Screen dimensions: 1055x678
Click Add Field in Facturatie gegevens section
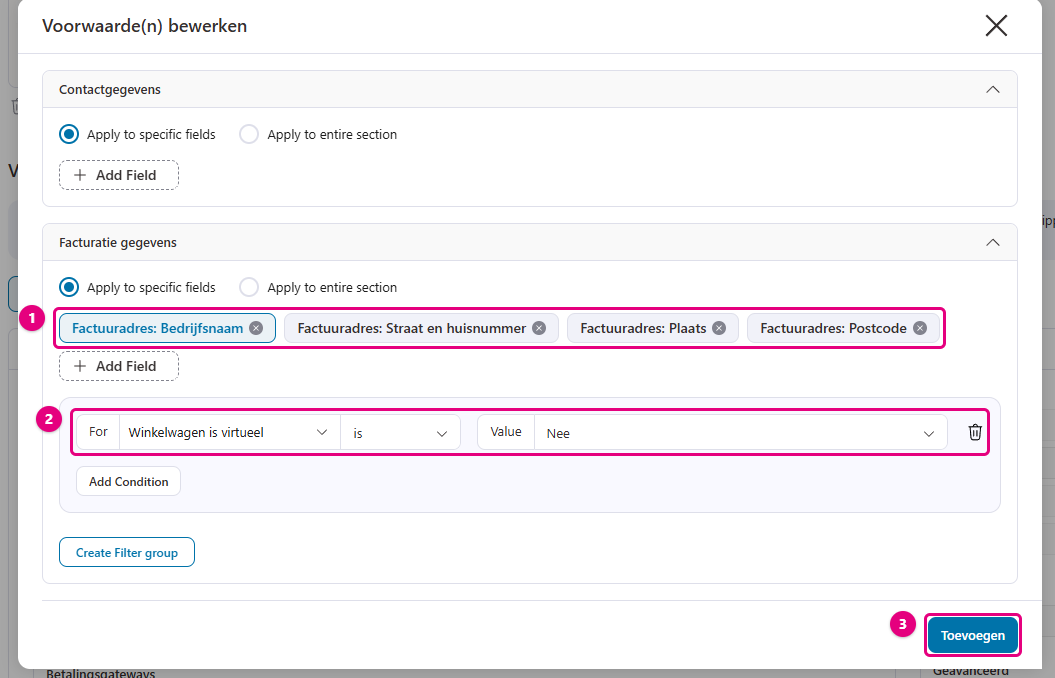(x=119, y=366)
